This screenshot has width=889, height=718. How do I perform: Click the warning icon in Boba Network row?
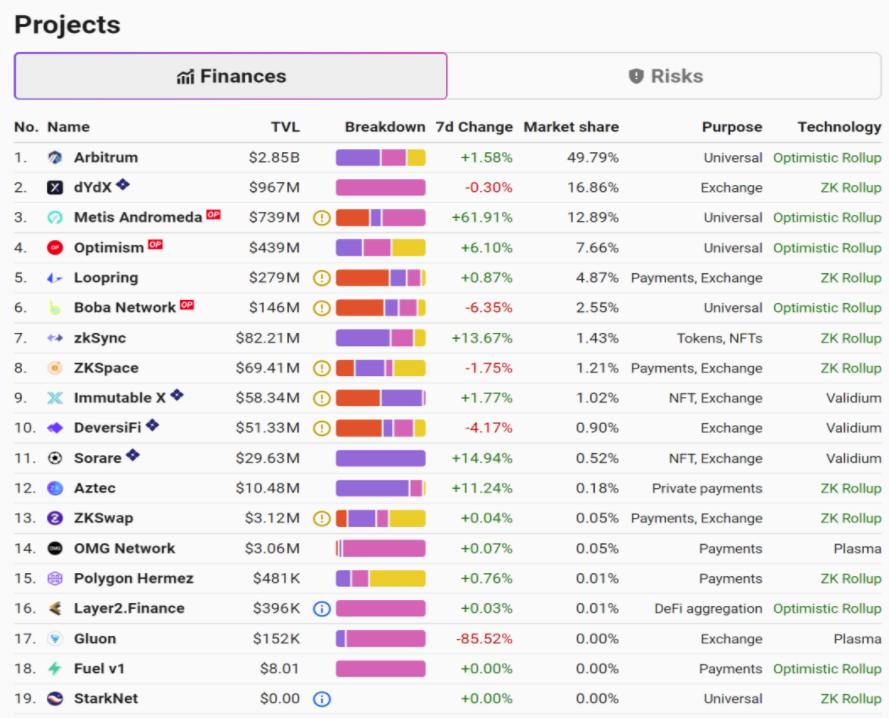[x=322, y=308]
